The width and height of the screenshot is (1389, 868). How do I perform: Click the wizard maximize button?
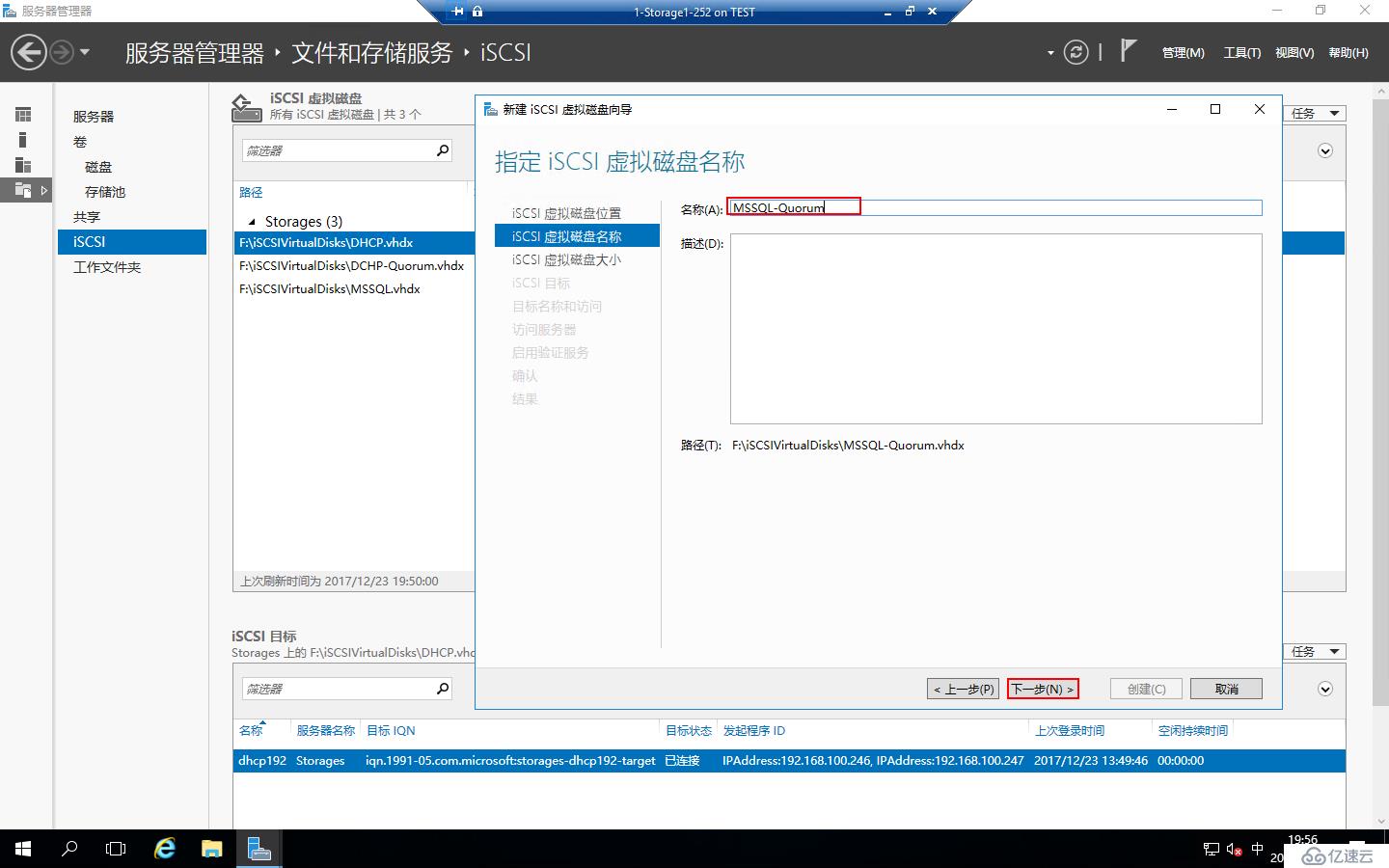click(x=1215, y=109)
